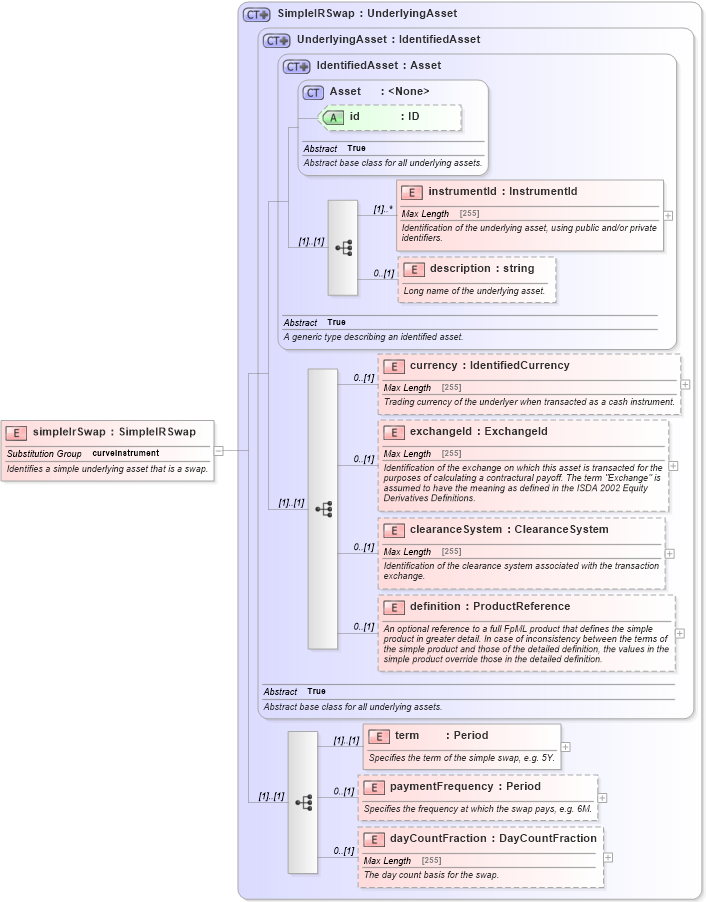Image resolution: width=706 pixels, height=902 pixels.
Task: Click the term : Period label
Action: coord(441,735)
